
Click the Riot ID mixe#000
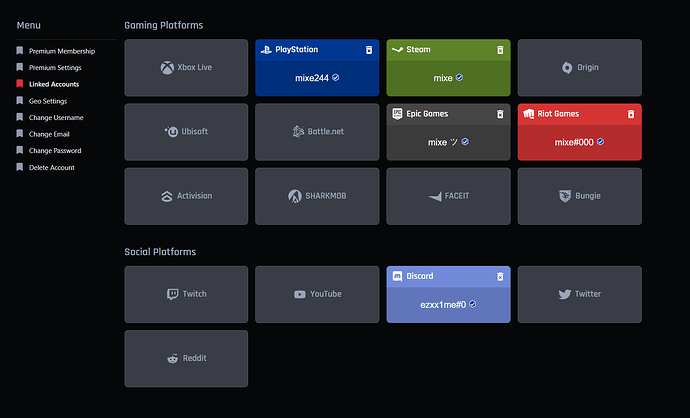tap(574, 142)
